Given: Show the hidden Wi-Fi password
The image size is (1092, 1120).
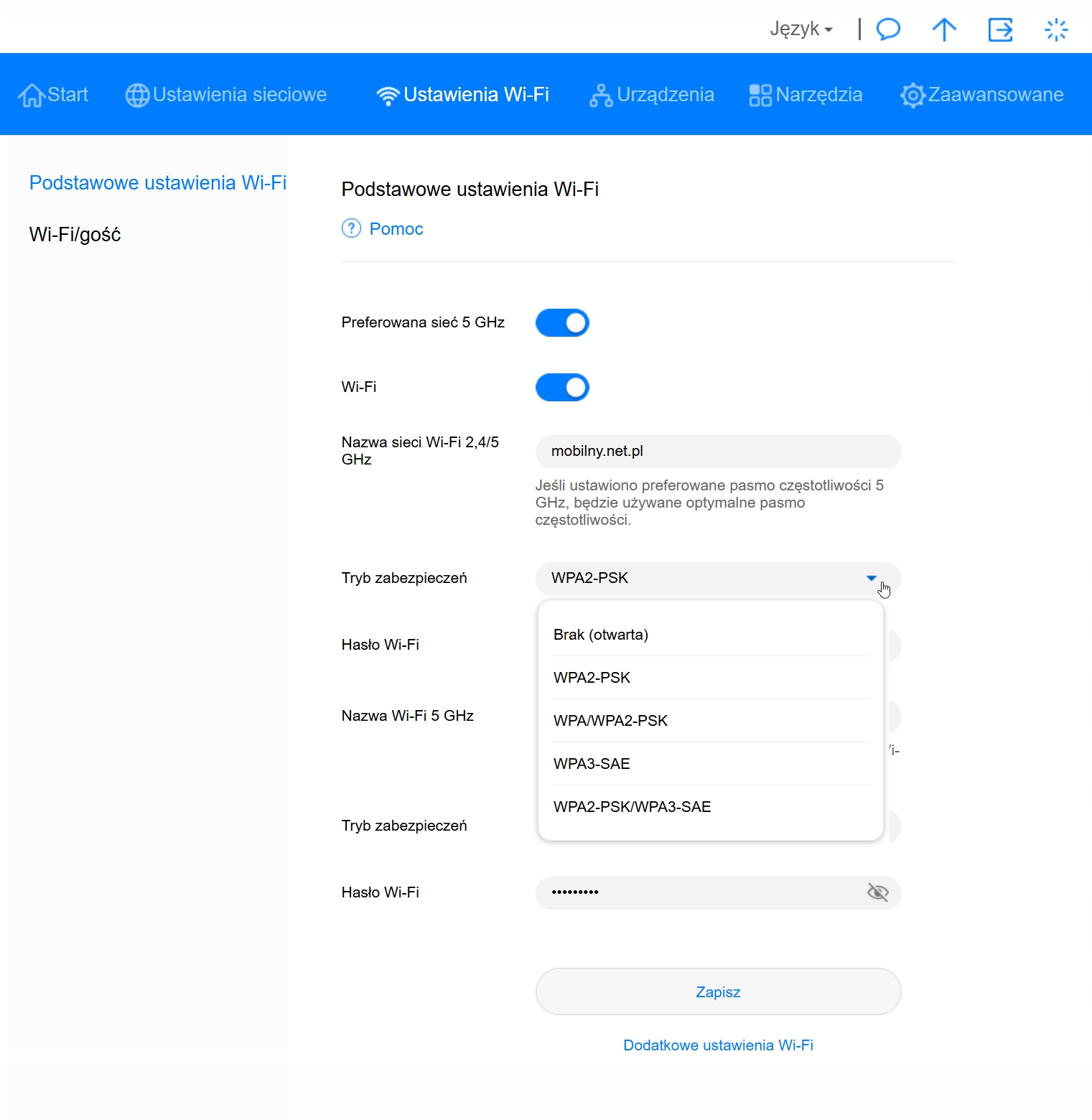Looking at the screenshot, I should pyautogui.click(x=877, y=892).
